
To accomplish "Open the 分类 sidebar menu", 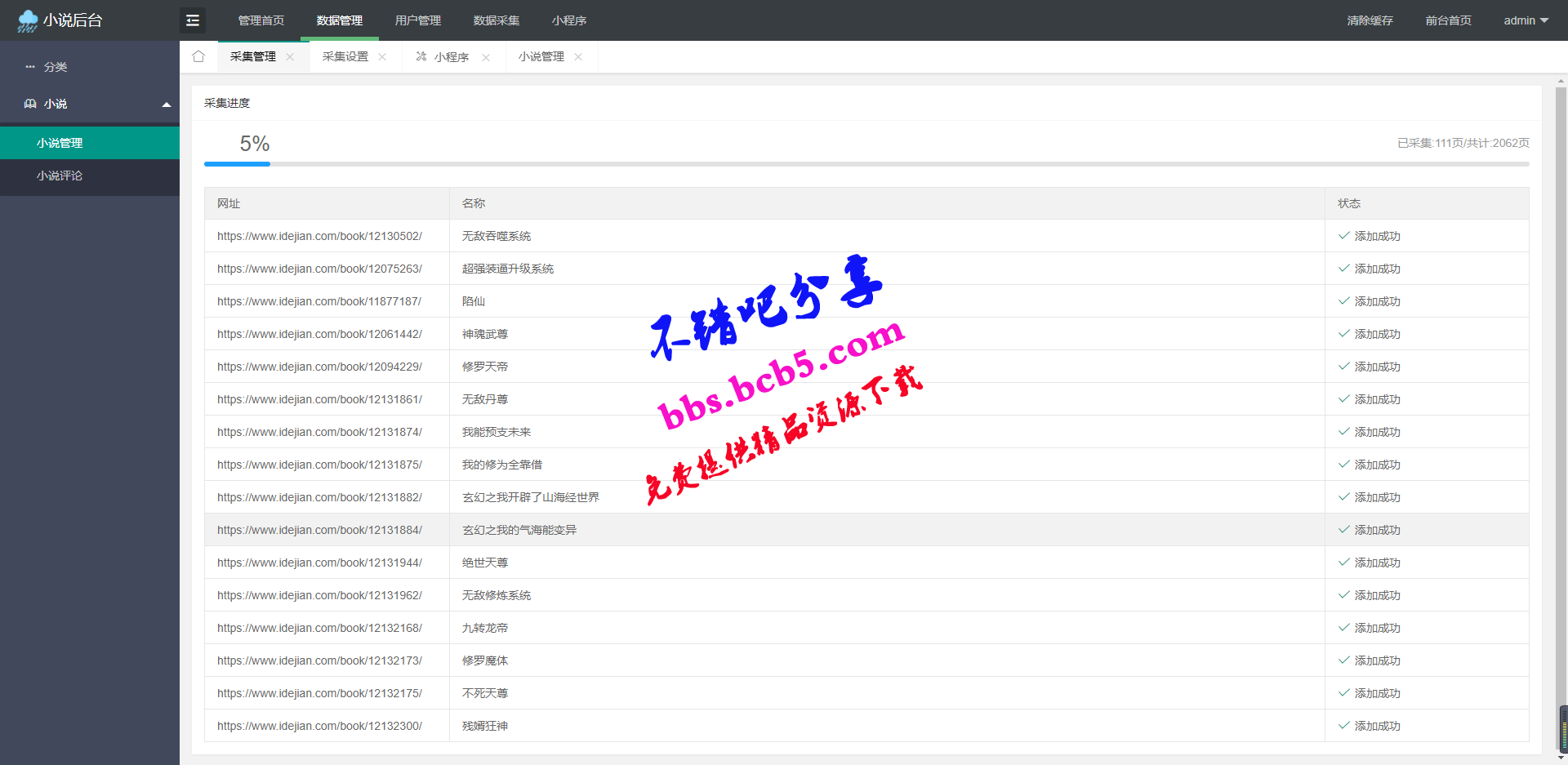I will [x=56, y=67].
